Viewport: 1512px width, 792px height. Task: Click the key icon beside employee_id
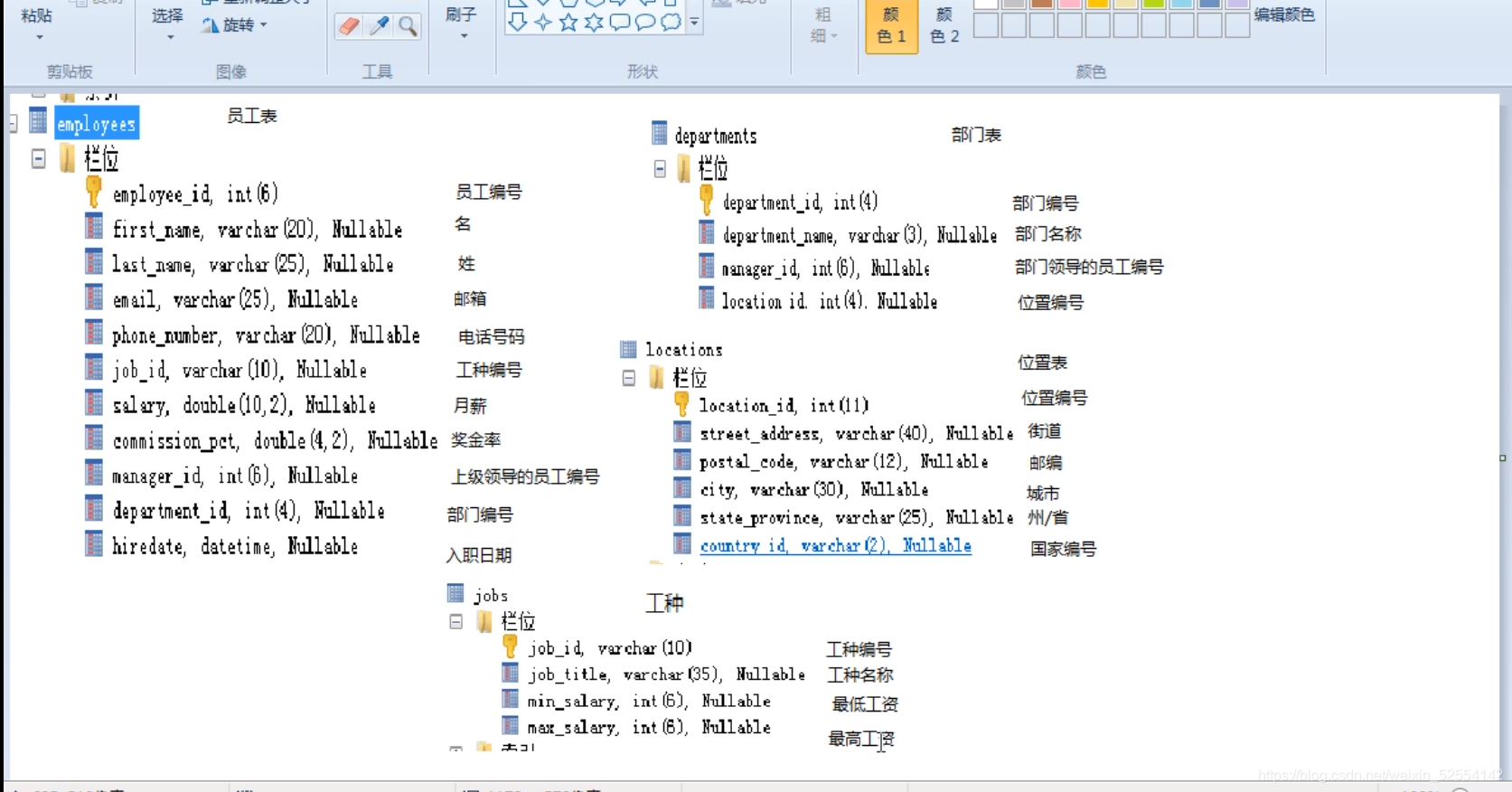point(94,192)
